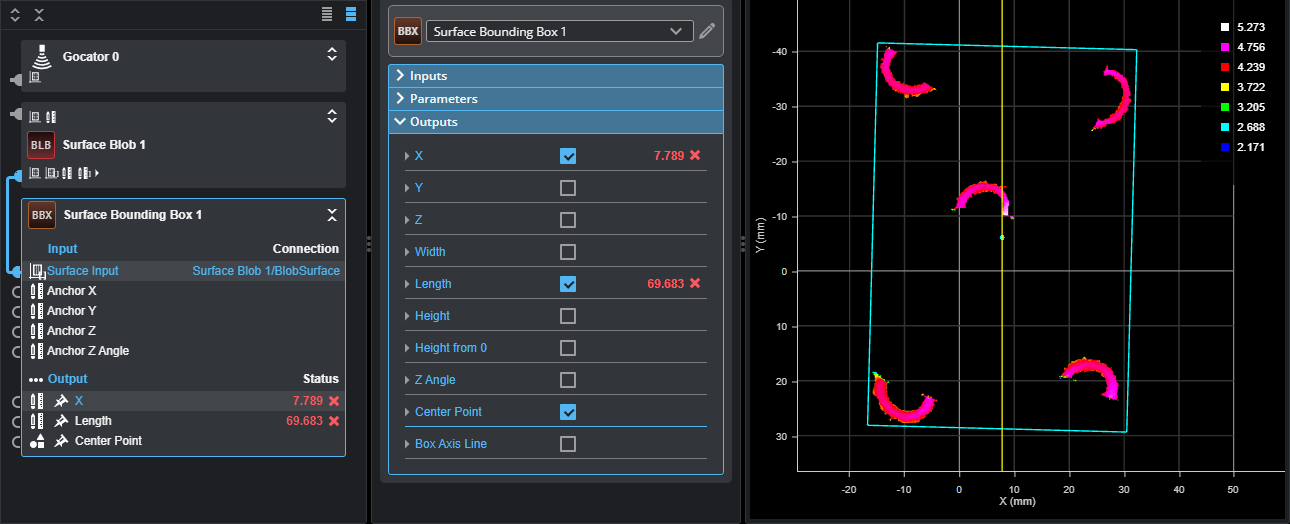Expand all tools in the tool list

point(15,14)
